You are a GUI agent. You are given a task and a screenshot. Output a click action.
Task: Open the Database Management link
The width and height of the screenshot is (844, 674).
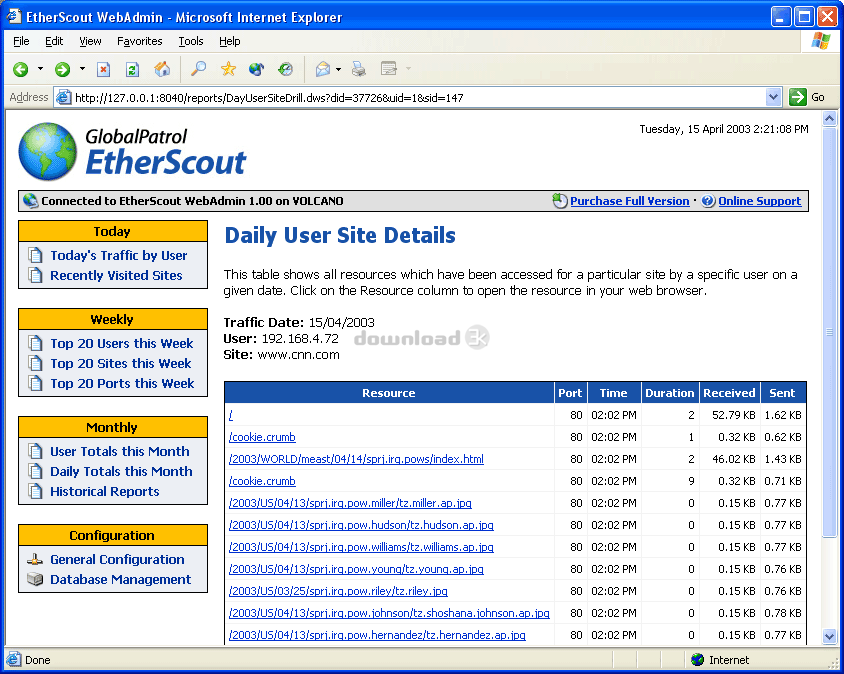pos(121,579)
